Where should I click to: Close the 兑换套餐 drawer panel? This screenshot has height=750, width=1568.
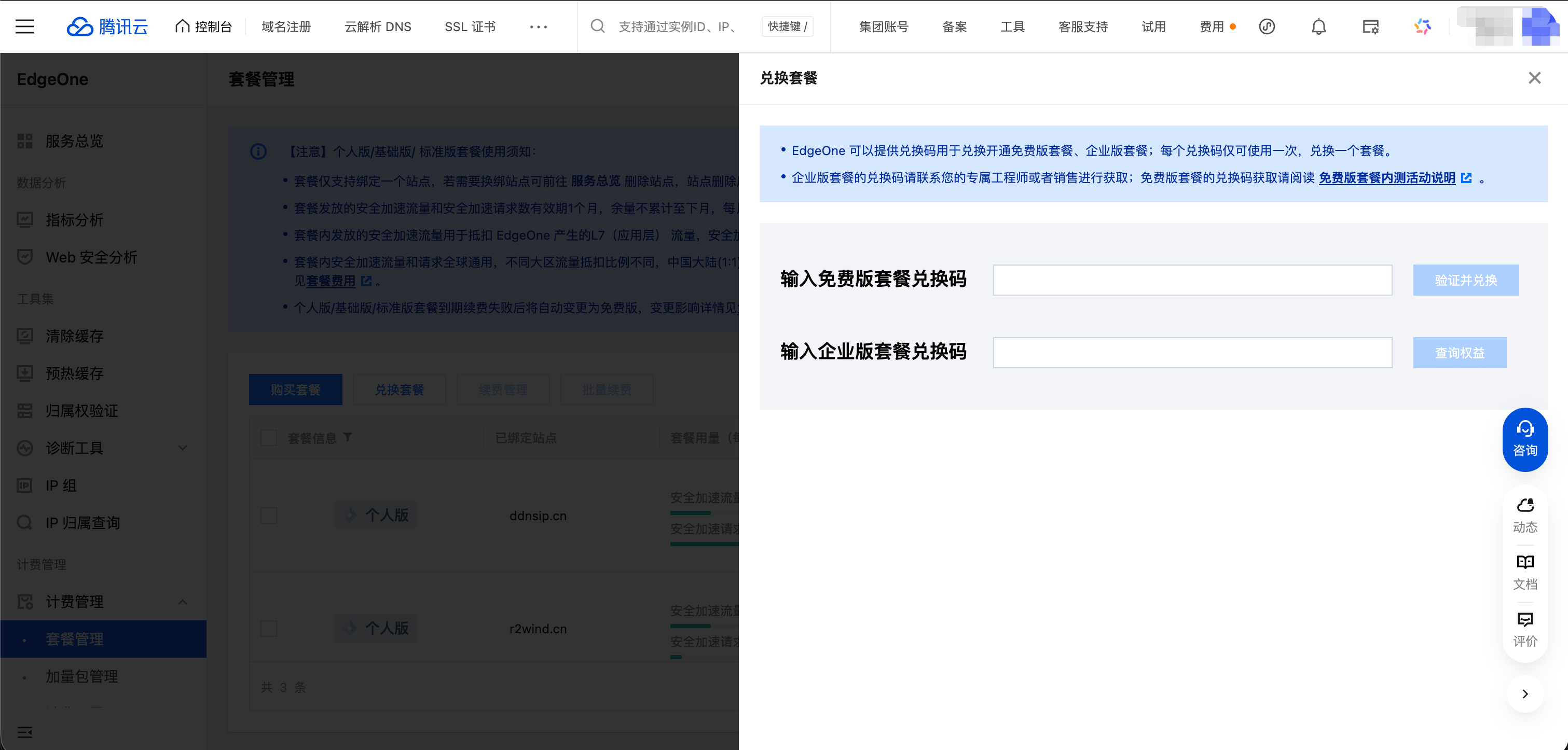[1534, 78]
